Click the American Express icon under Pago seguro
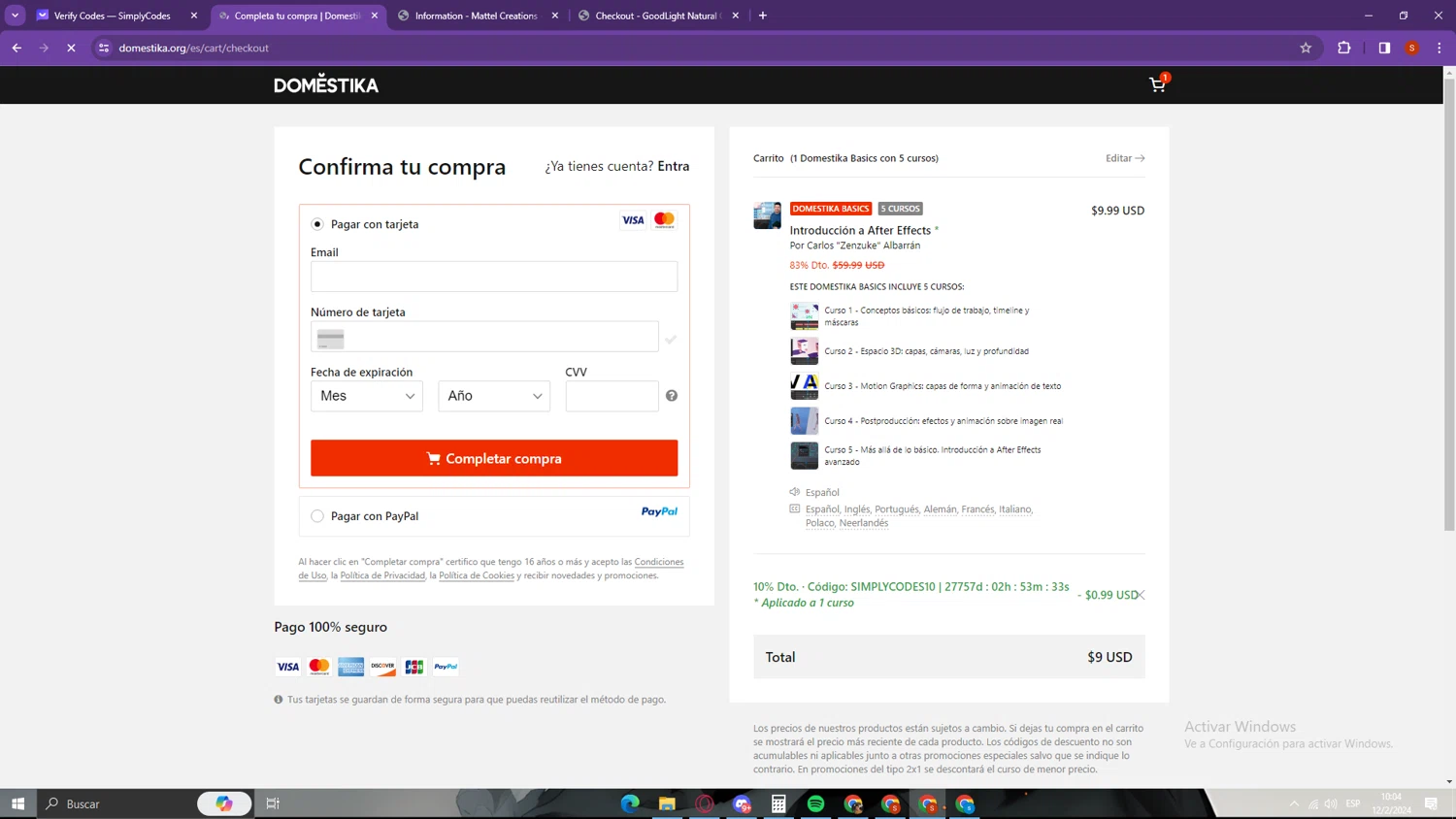This screenshot has width=1456, height=819. click(351, 667)
